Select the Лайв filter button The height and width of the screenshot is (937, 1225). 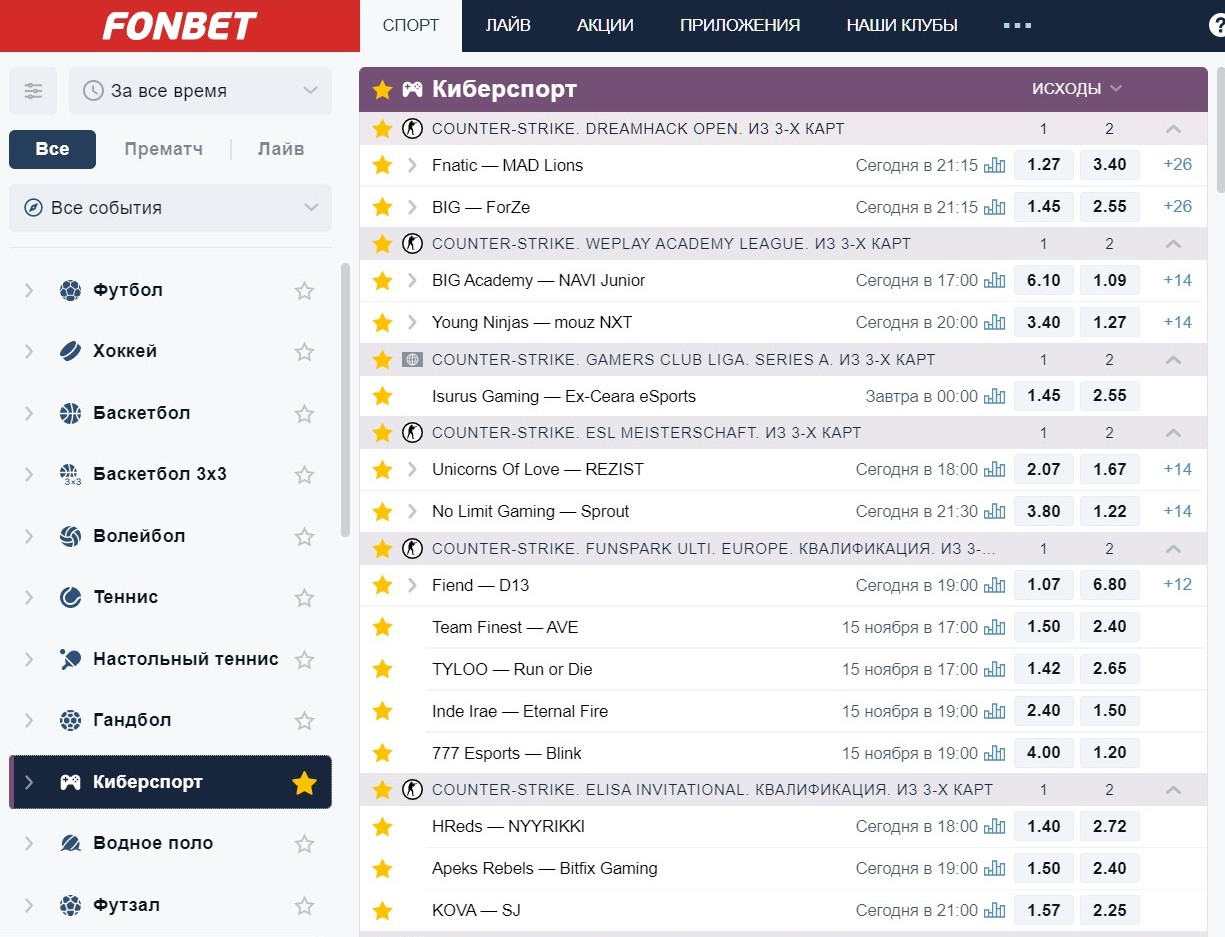(281, 149)
